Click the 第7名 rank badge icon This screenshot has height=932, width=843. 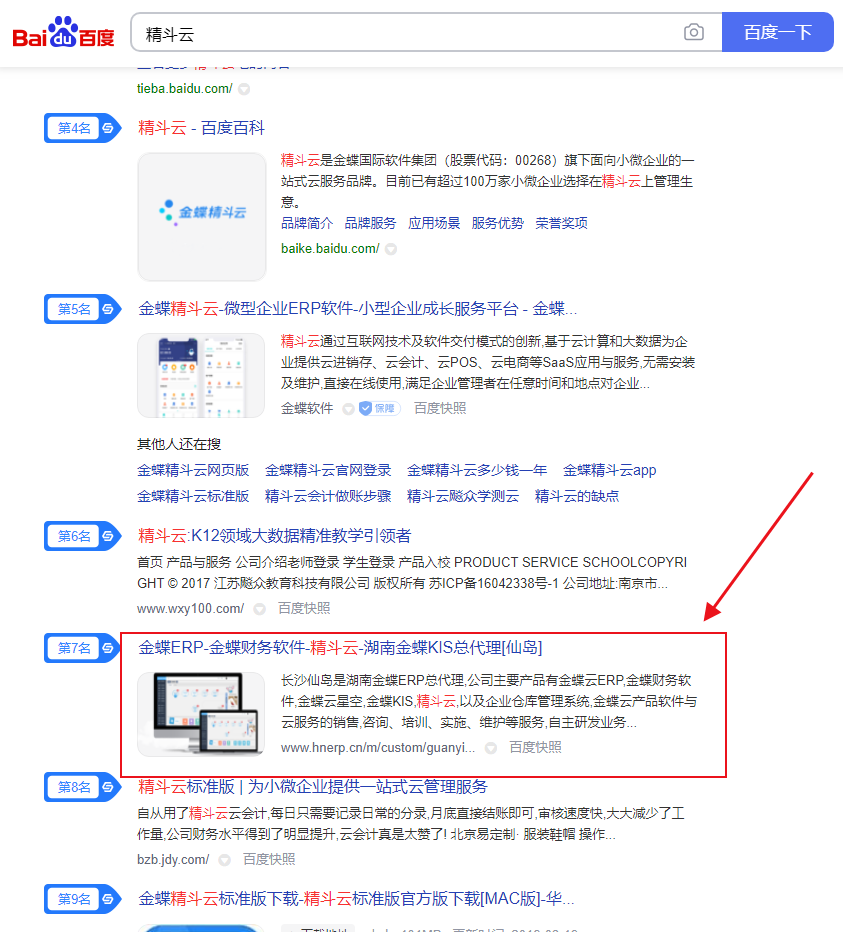(83, 648)
